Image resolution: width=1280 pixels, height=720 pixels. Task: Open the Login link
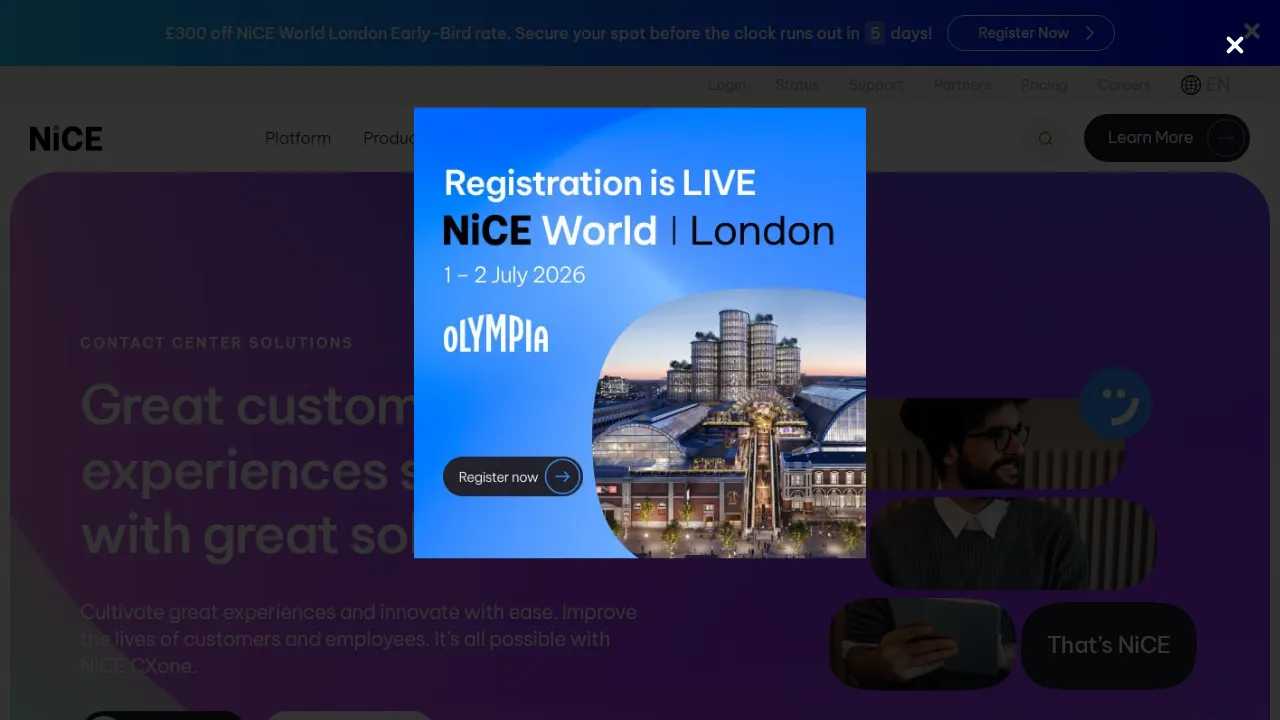(727, 85)
